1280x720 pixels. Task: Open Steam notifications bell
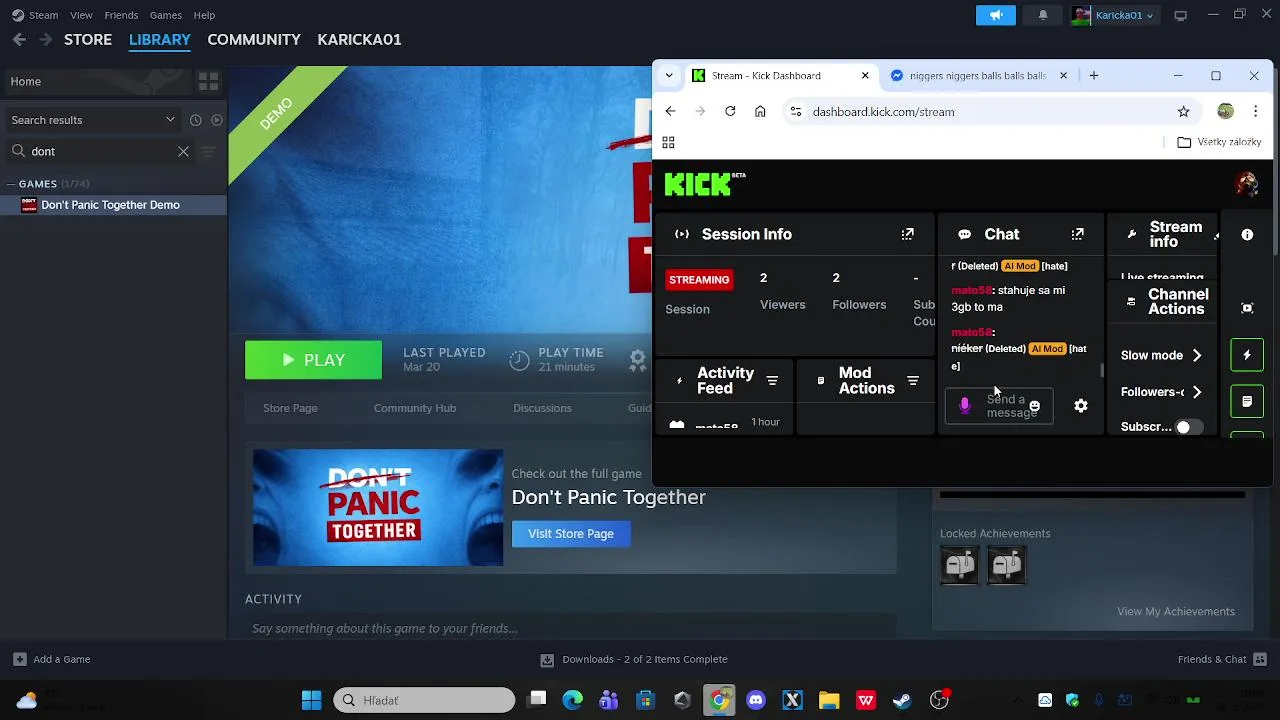tap(1043, 15)
